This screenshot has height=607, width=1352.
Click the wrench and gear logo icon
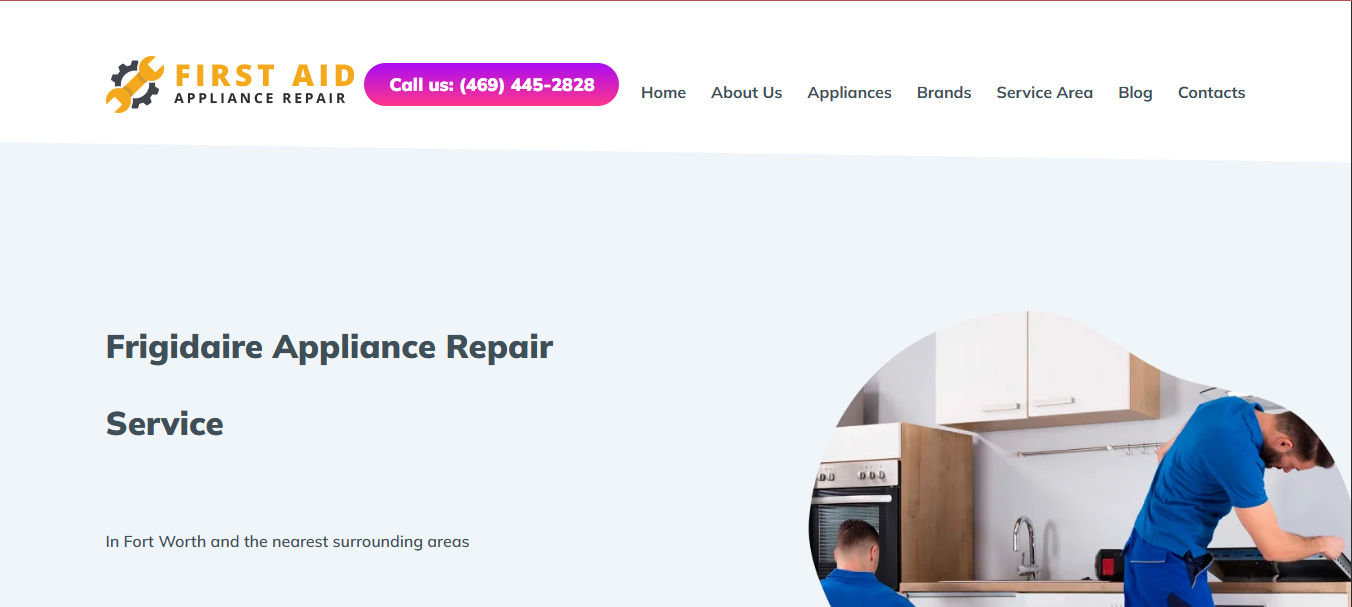[135, 84]
